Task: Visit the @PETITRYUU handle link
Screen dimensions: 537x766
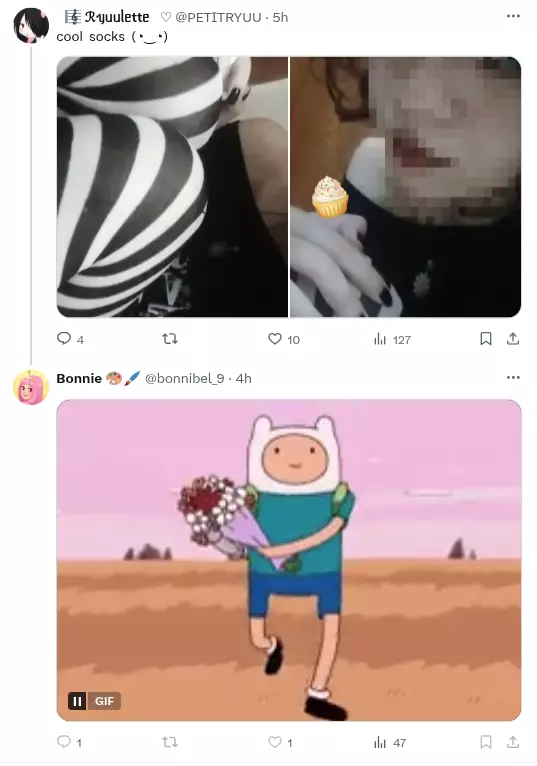Action: [218, 17]
